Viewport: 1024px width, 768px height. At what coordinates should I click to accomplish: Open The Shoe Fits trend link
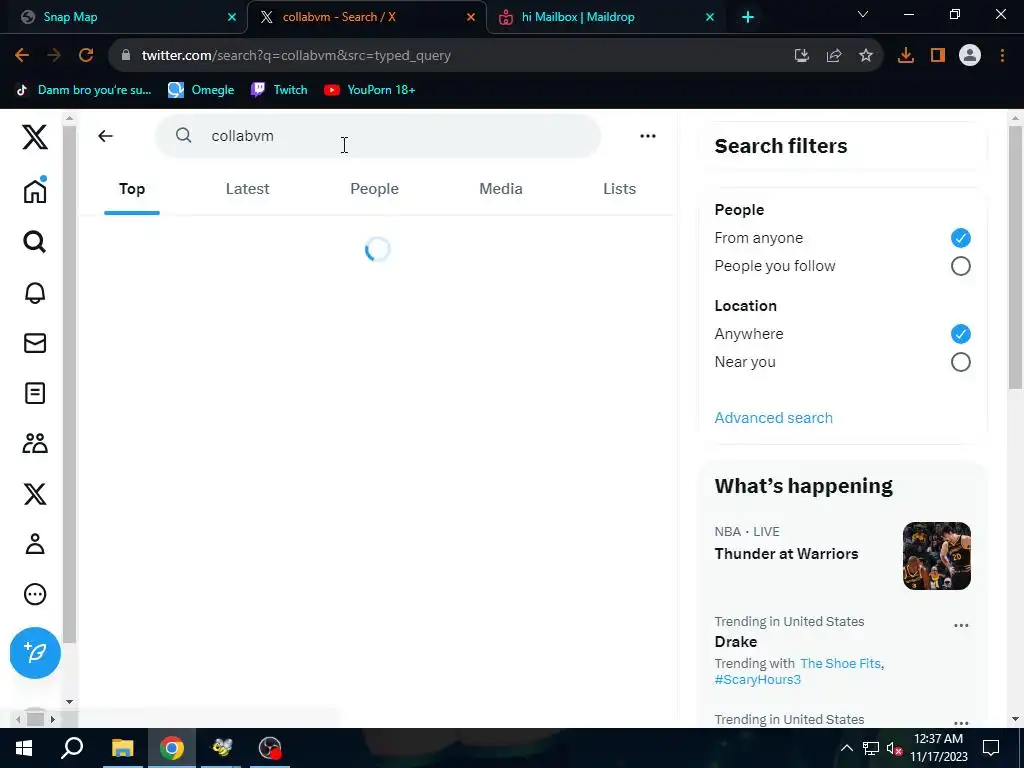[x=840, y=663]
